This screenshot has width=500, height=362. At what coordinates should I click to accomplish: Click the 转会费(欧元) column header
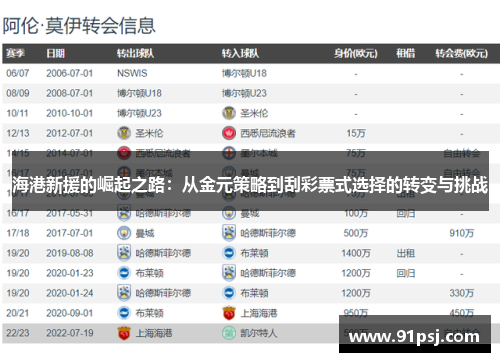[x=461, y=53]
